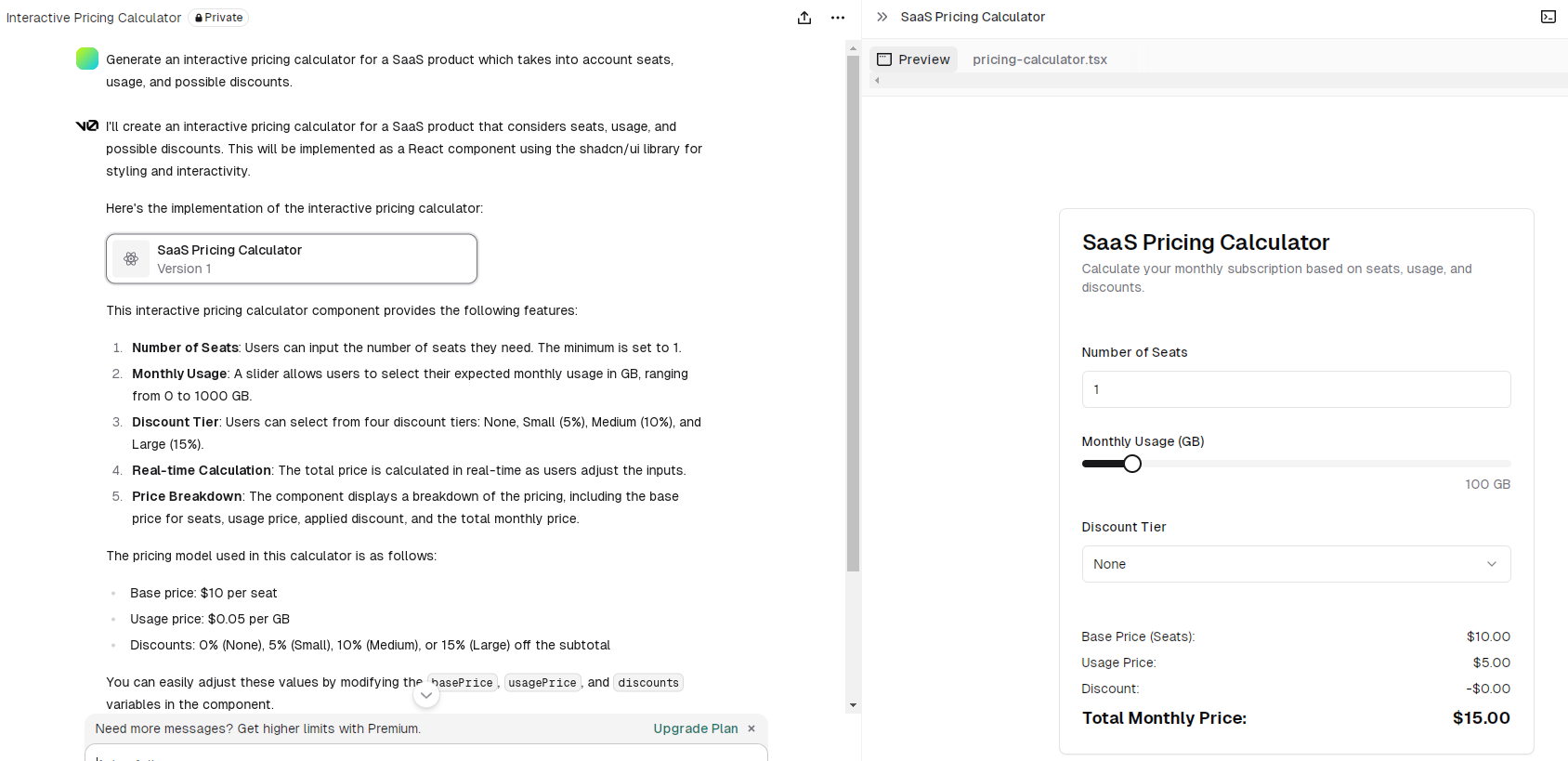Click the usagePrice code token
The height and width of the screenshot is (761, 1568).
542,683
